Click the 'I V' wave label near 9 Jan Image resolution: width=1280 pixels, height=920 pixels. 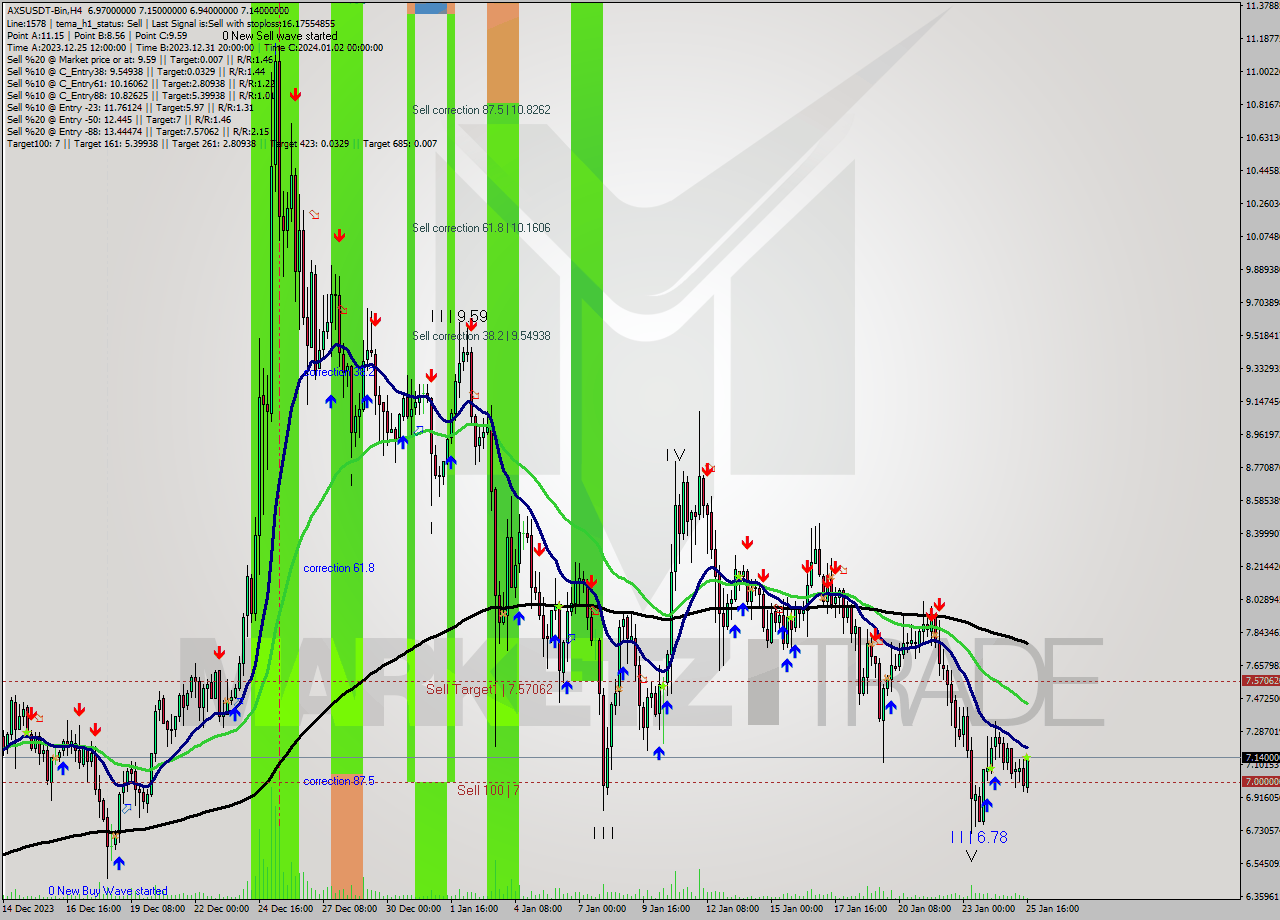pyautogui.click(x=676, y=455)
